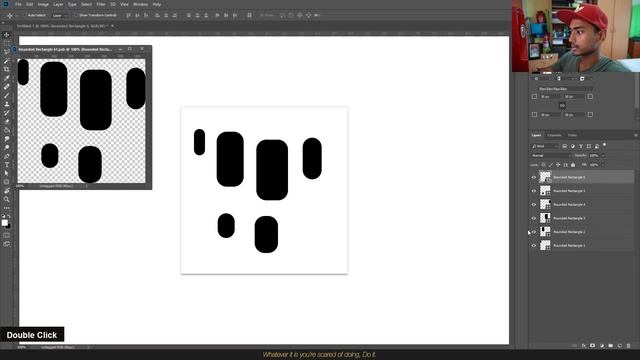The width and height of the screenshot is (640, 360).
Task: Select Rounded Rectangle 1 layer name
Action: pos(569,246)
